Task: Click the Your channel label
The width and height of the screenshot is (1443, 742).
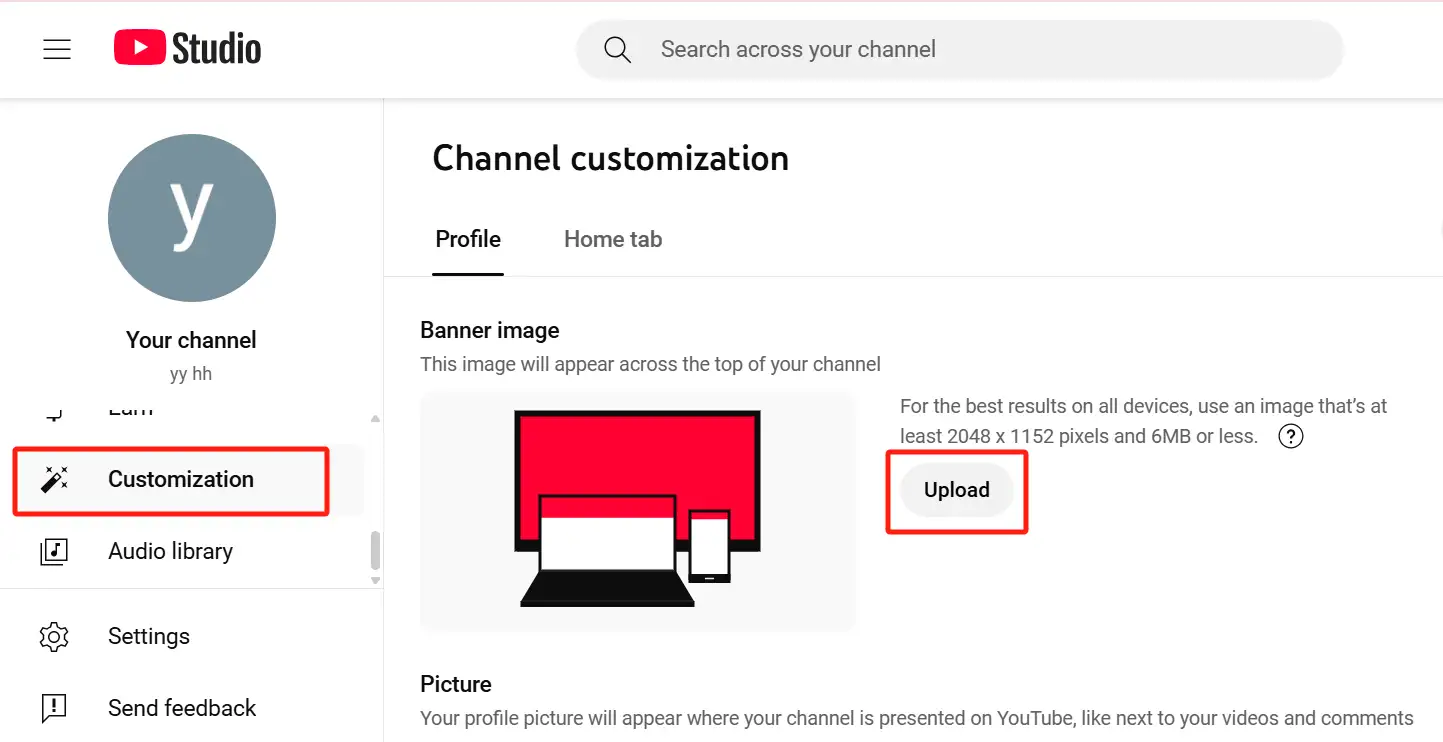Action: coord(191,340)
